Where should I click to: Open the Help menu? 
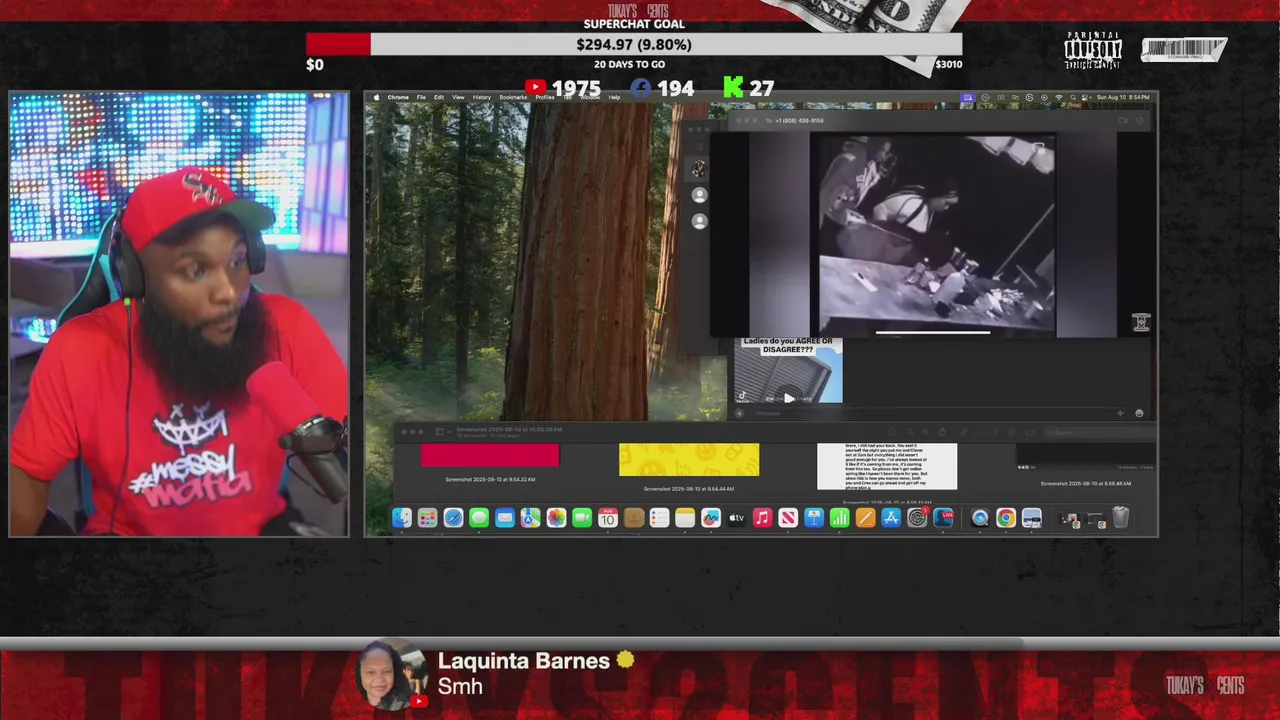tap(614, 97)
